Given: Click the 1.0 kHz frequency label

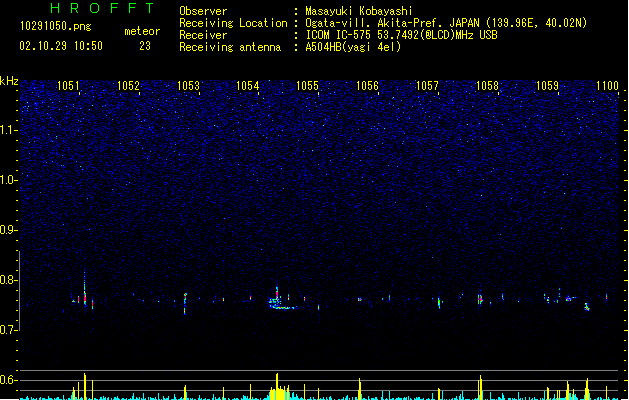Looking at the screenshot, I should pos(8,180).
